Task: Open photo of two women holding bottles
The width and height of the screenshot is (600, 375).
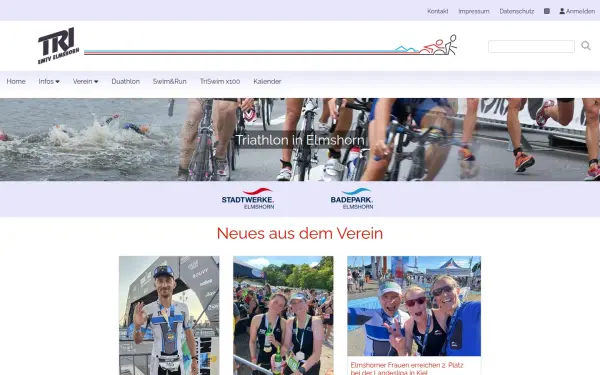Action: tap(283, 315)
